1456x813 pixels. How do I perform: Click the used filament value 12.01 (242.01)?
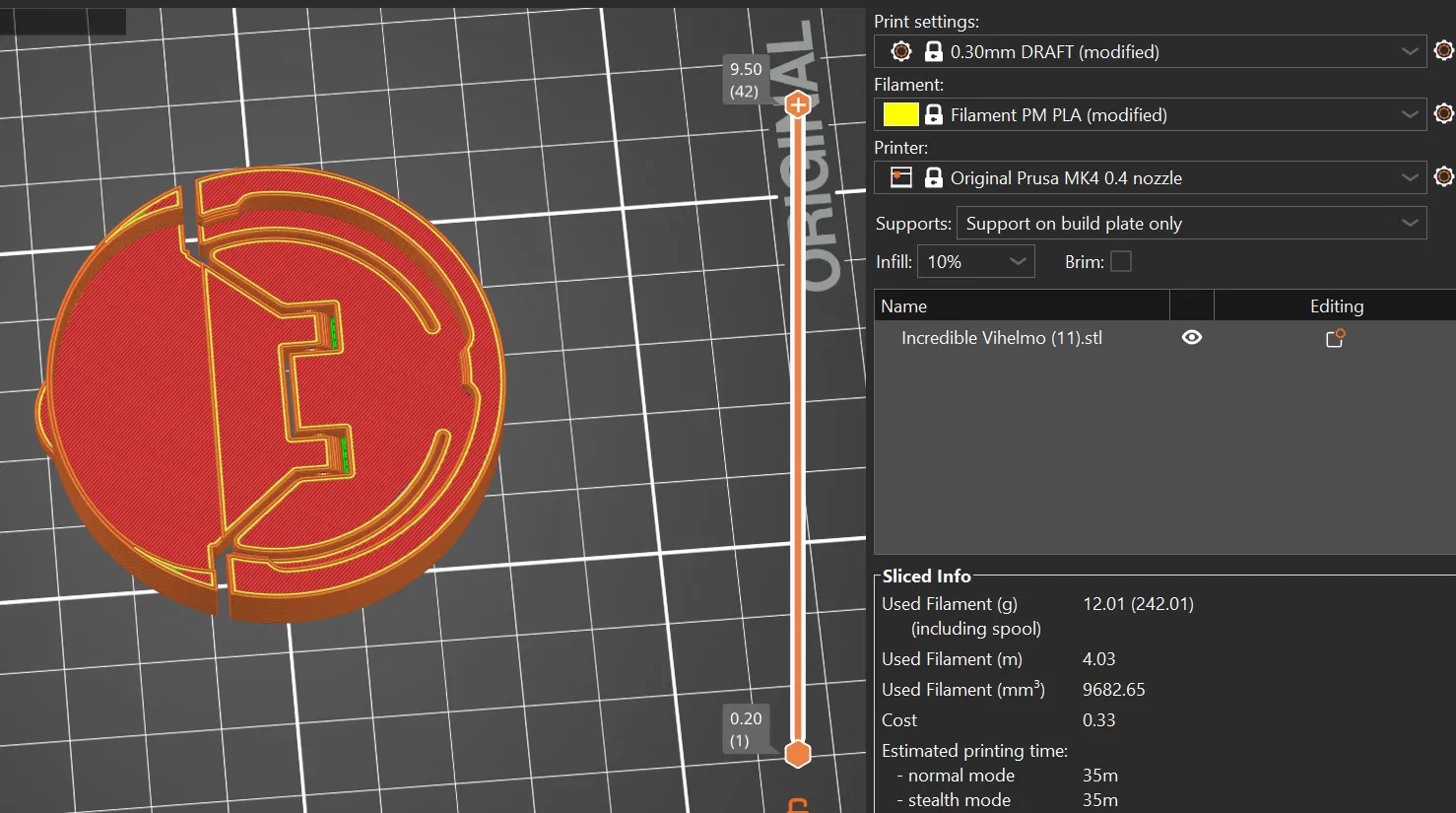click(x=1138, y=604)
